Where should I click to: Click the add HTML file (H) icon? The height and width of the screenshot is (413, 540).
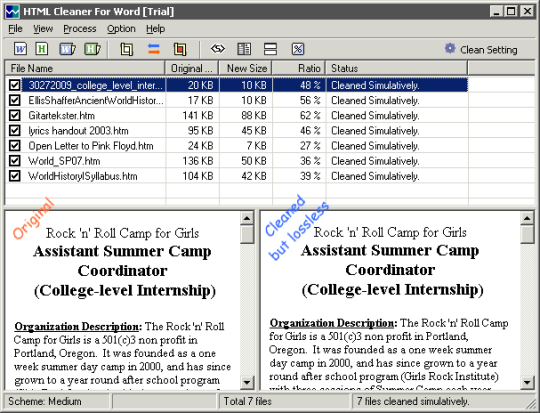[42, 49]
